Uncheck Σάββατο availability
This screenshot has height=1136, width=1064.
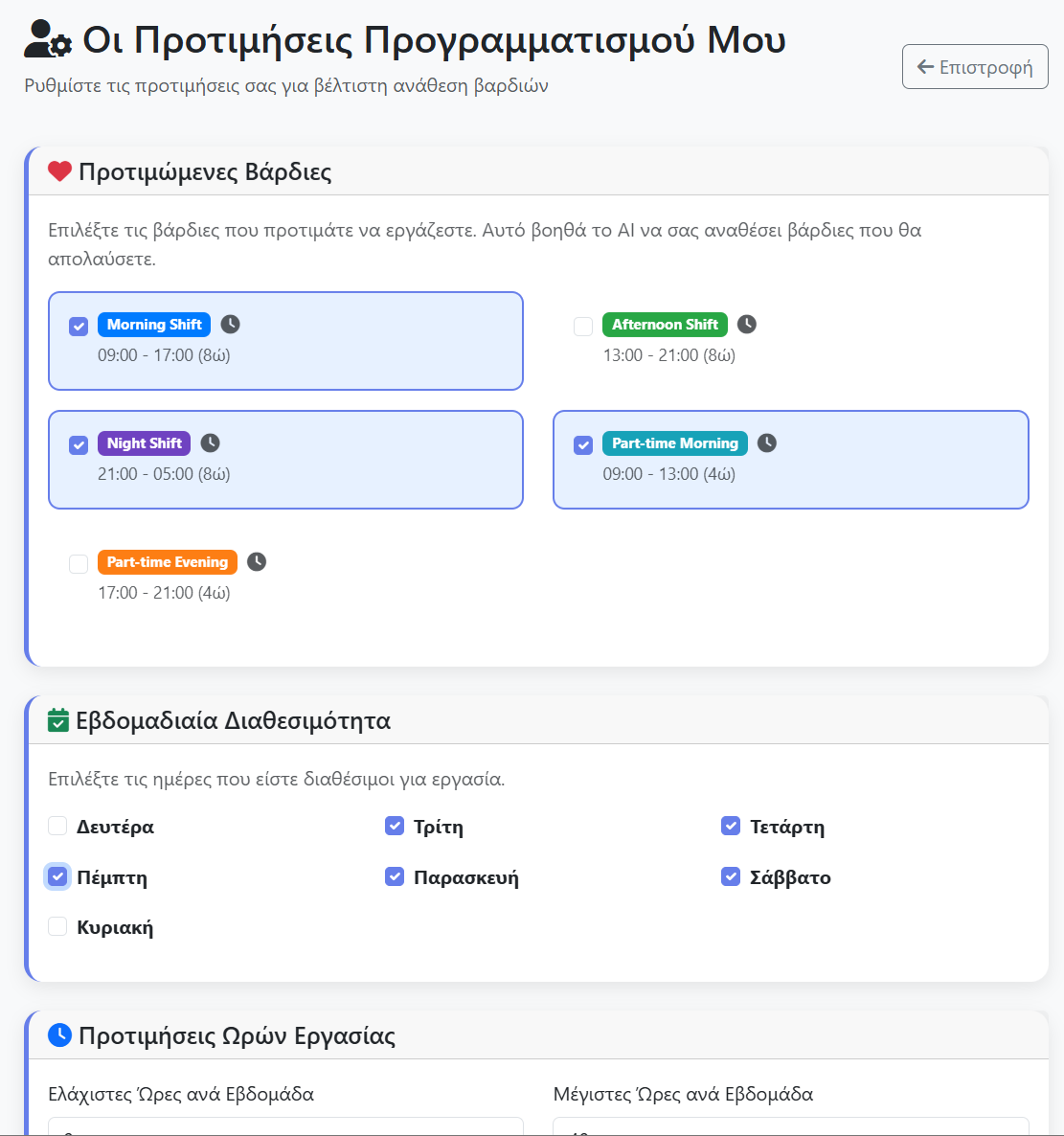pyautogui.click(x=731, y=876)
